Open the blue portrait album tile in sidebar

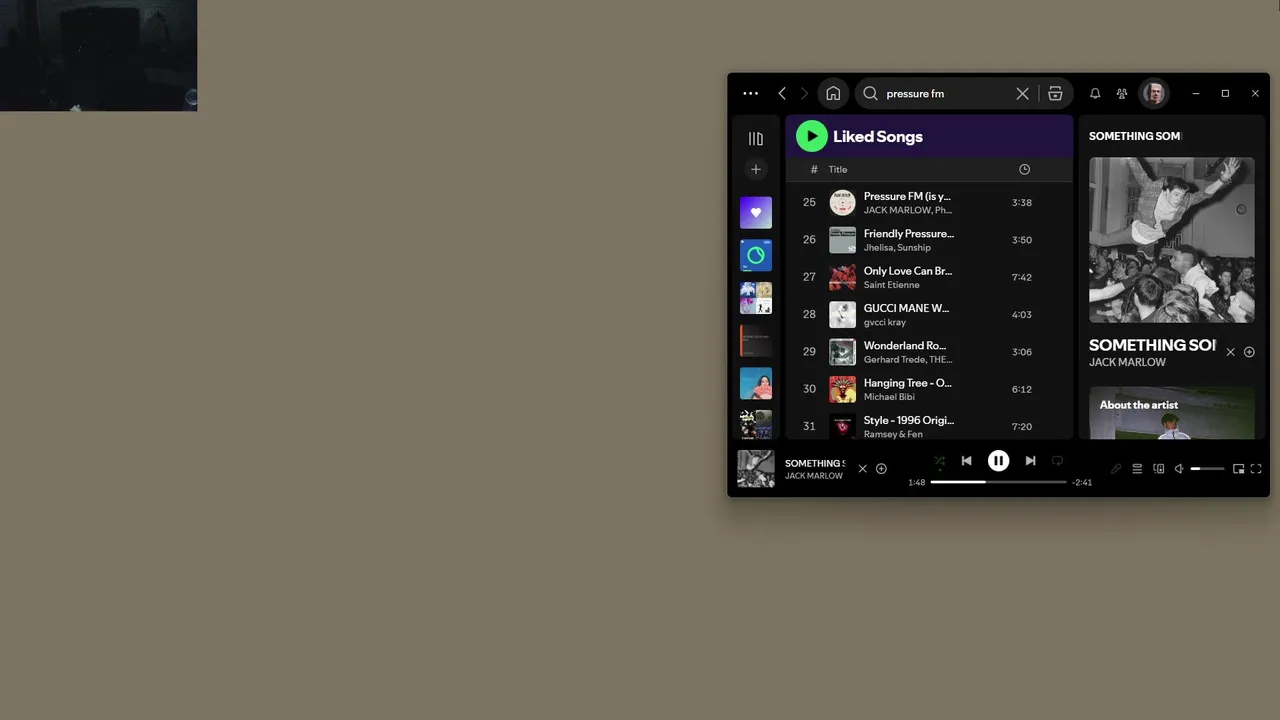pos(756,383)
